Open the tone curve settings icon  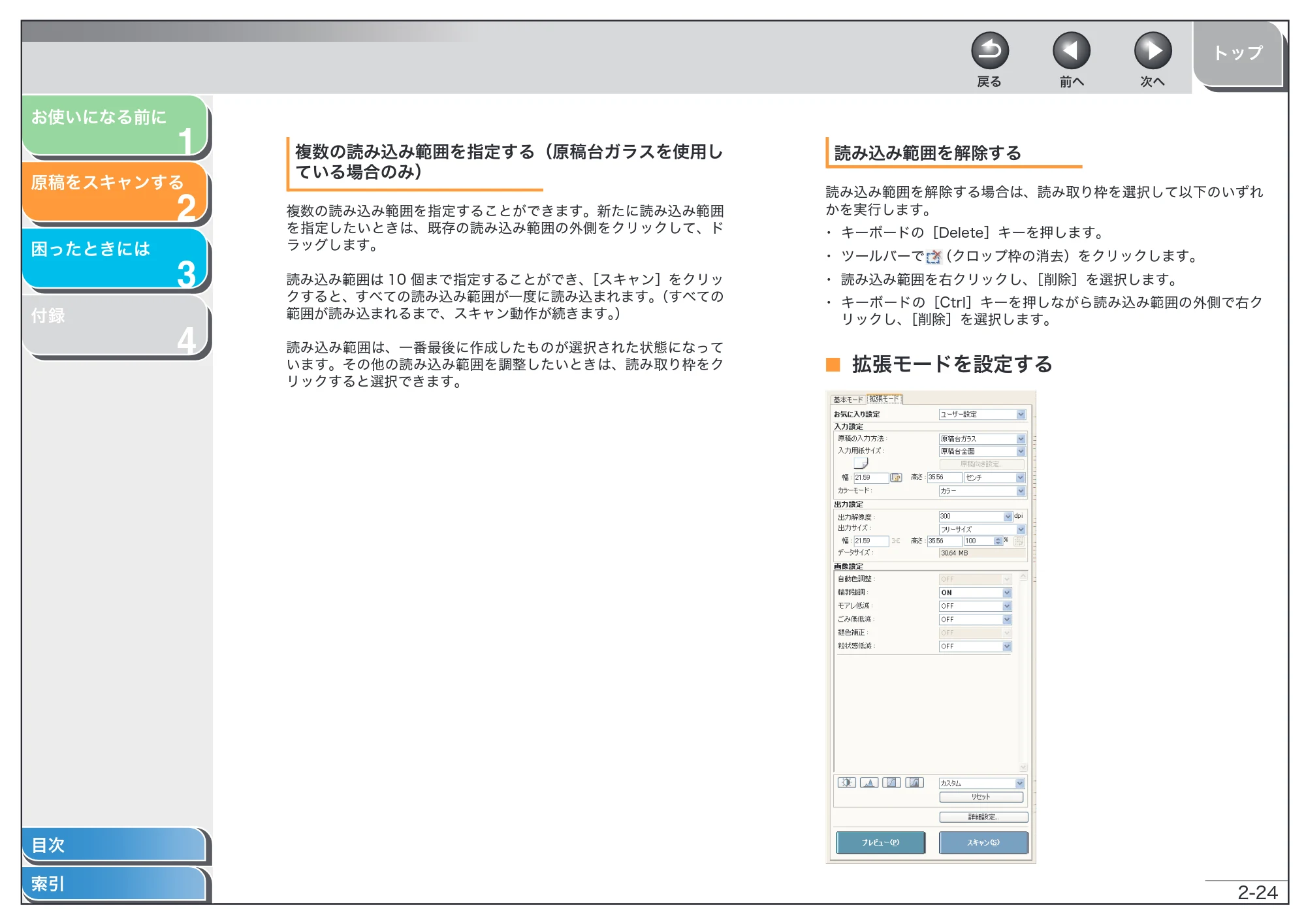click(891, 782)
